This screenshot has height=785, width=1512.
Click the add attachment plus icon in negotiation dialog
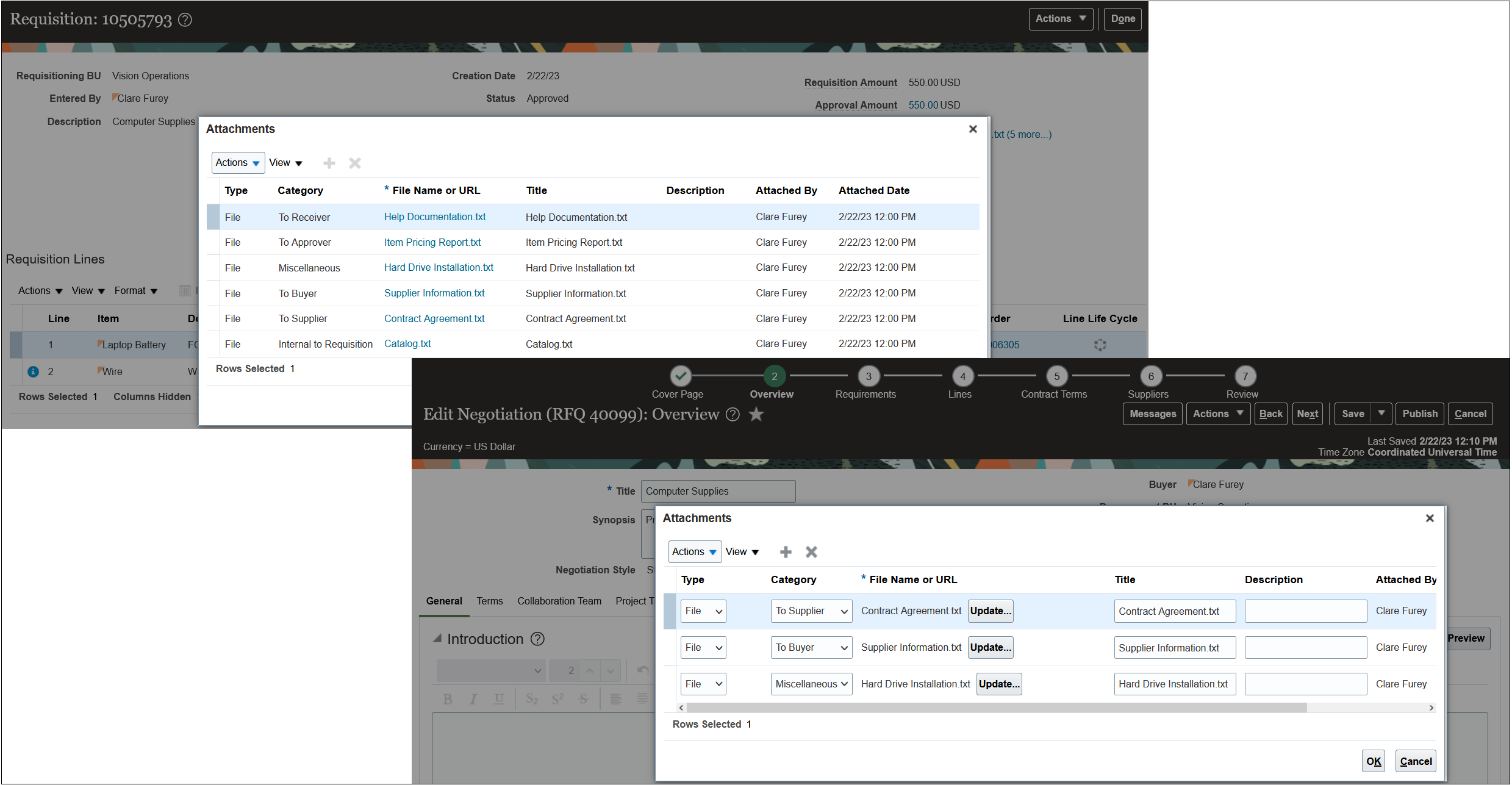[x=786, y=552]
